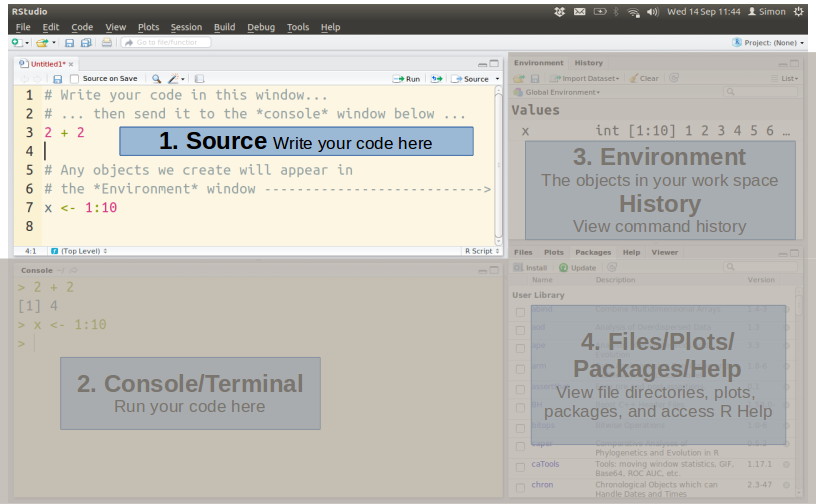Image resolution: width=816 pixels, height=504 pixels.
Task: Save the script from the editor toolbar
Action: click(x=58, y=79)
